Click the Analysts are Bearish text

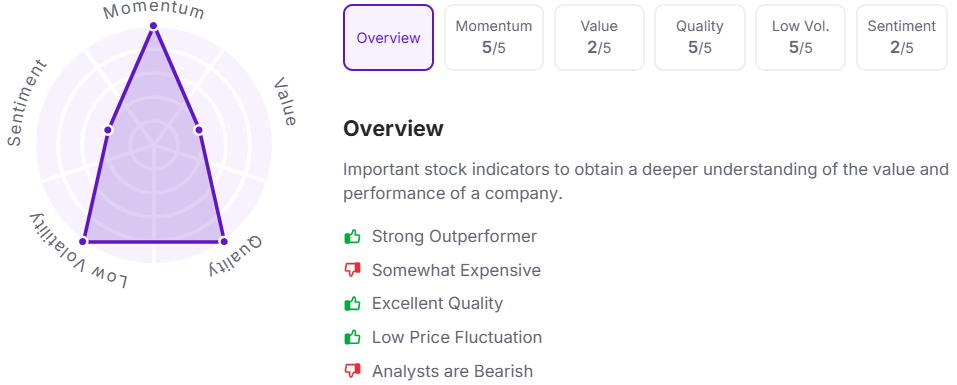point(452,371)
